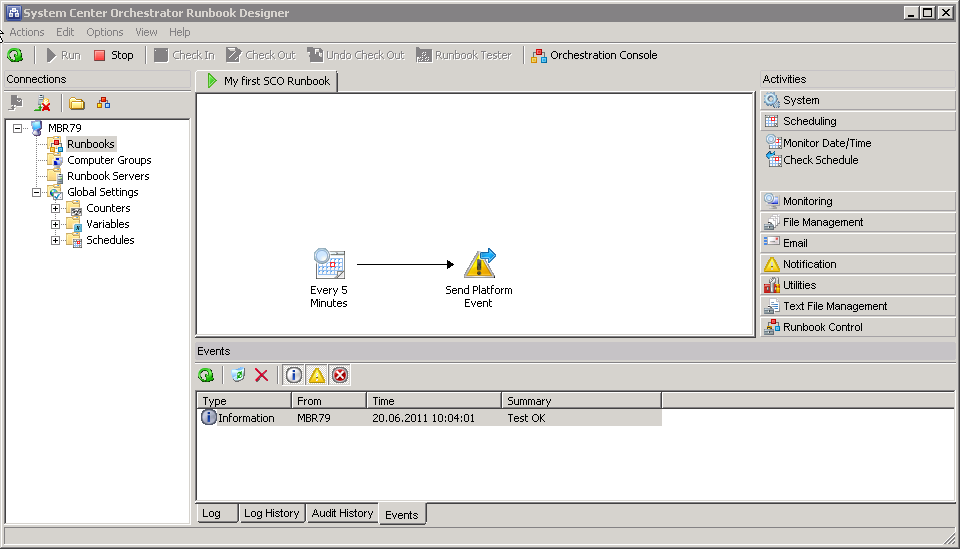The width and height of the screenshot is (960, 549).
Task: Toggle the Information events filter
Action: (293, 375)
